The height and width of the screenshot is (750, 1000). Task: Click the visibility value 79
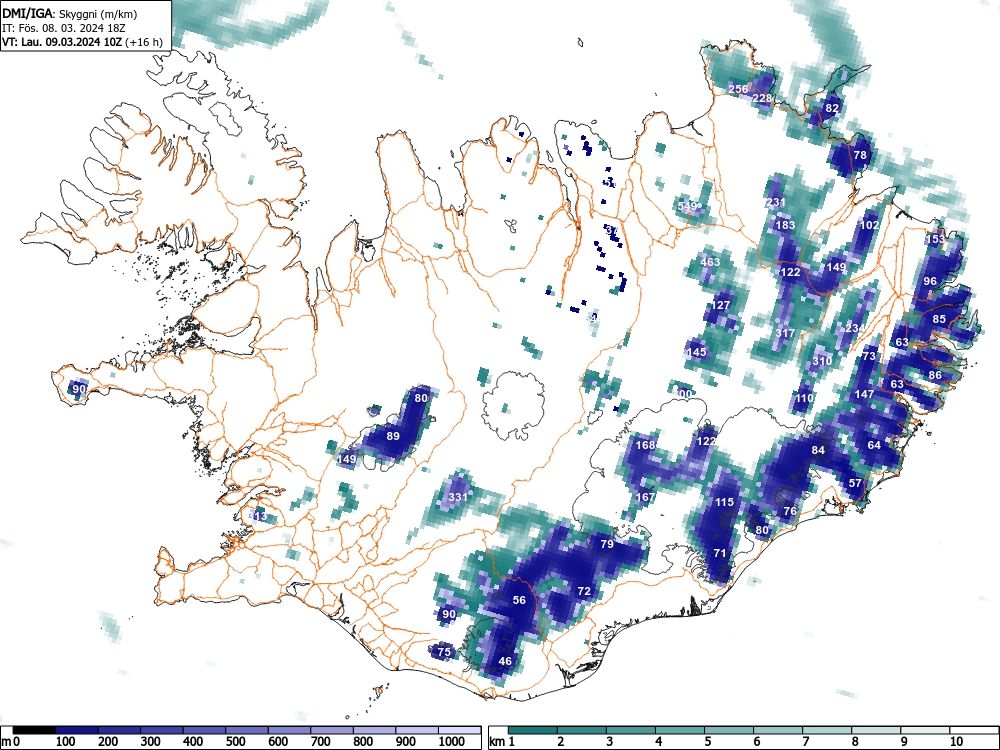click(x=607, y=544)
